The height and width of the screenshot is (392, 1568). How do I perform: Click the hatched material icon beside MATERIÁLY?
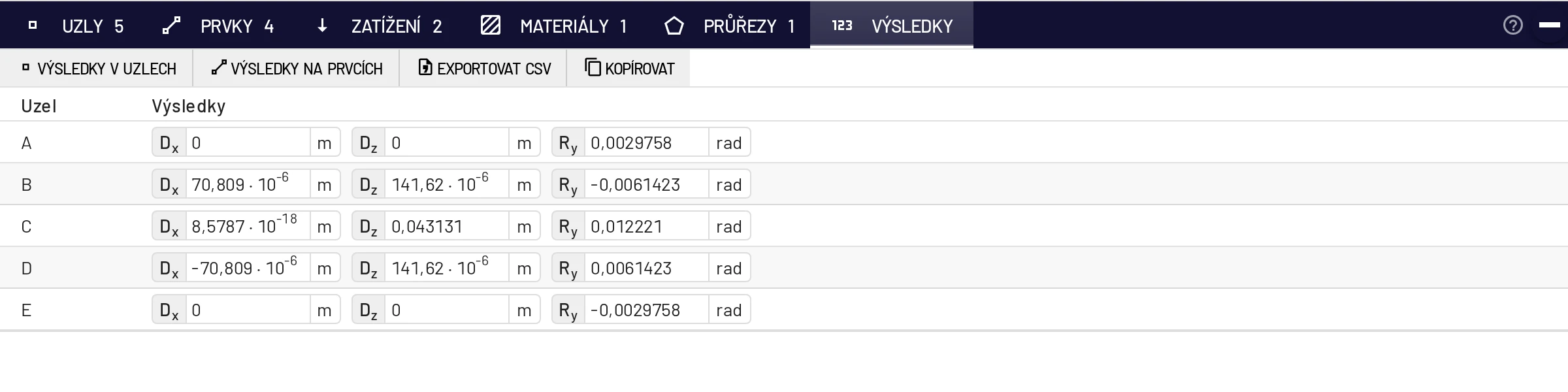pos(491,25)
